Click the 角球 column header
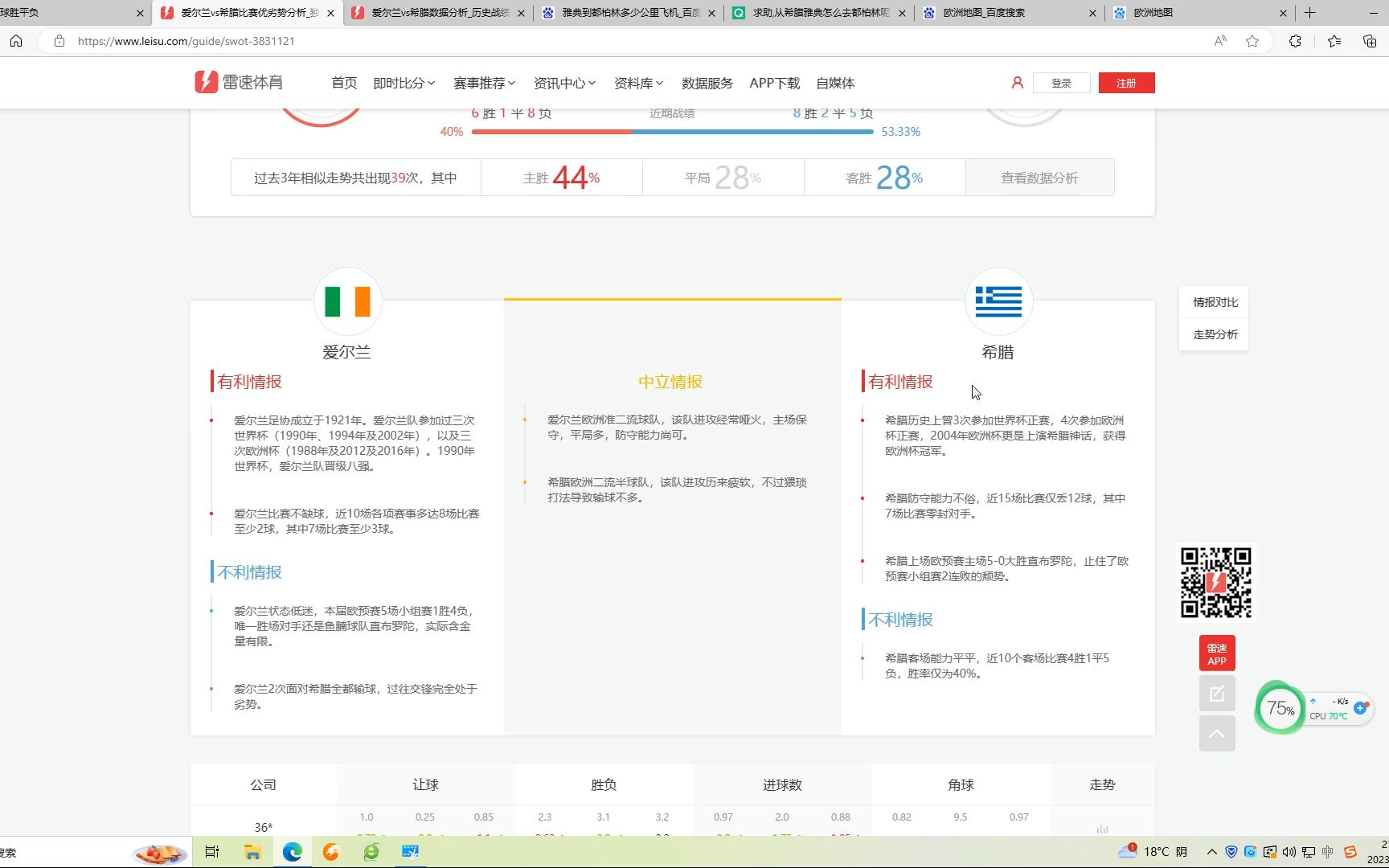 tap(961, 784)
